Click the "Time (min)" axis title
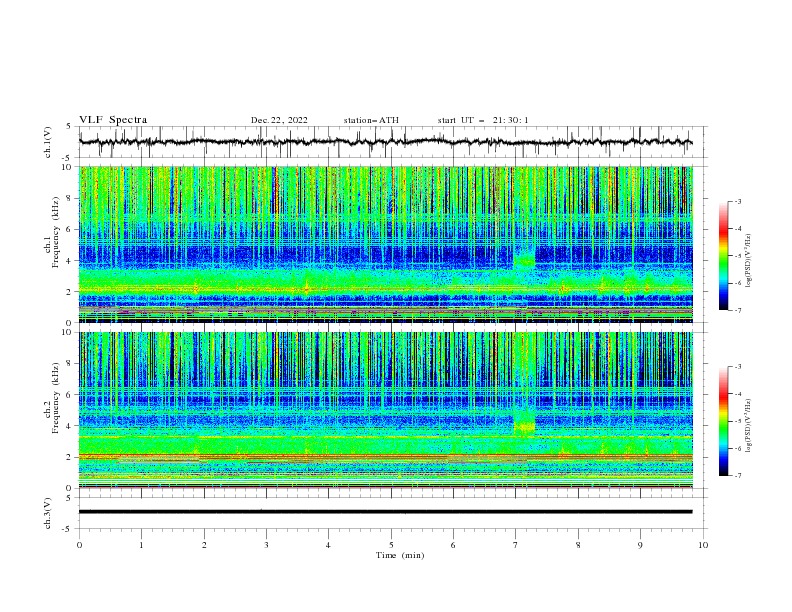Image resolution: width=792 pixels, height=612 pixels. click(400, 555)
